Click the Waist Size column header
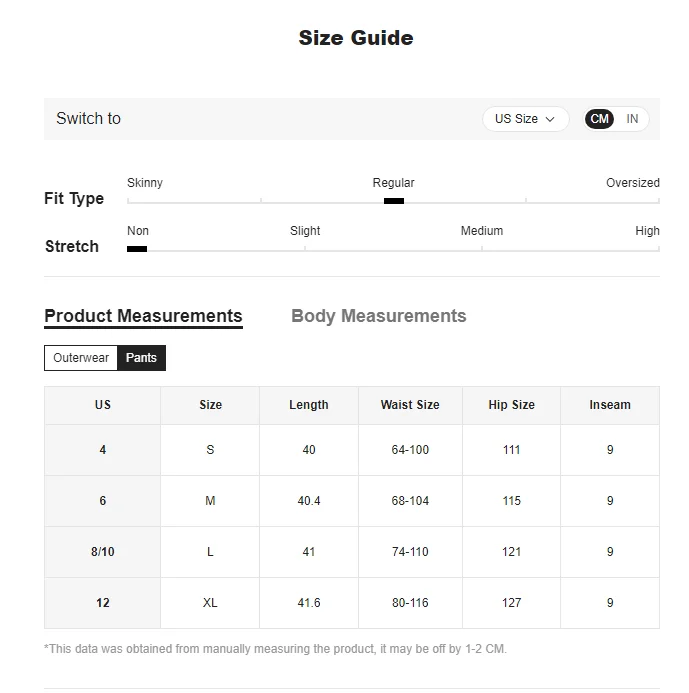 410,405
